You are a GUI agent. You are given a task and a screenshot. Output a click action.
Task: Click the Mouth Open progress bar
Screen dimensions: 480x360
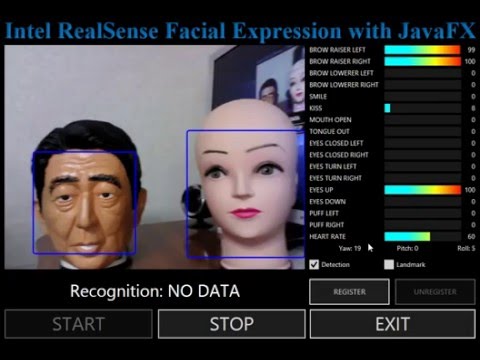423,120
